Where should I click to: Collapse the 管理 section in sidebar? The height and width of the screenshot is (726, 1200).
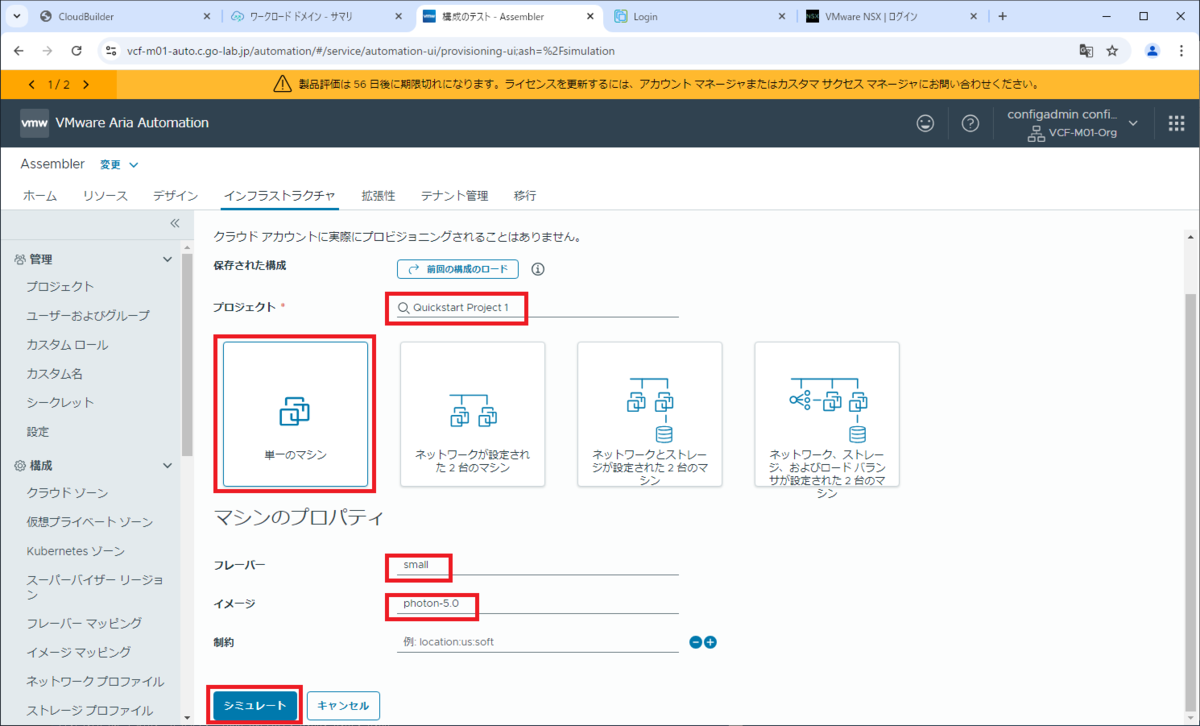168,259
